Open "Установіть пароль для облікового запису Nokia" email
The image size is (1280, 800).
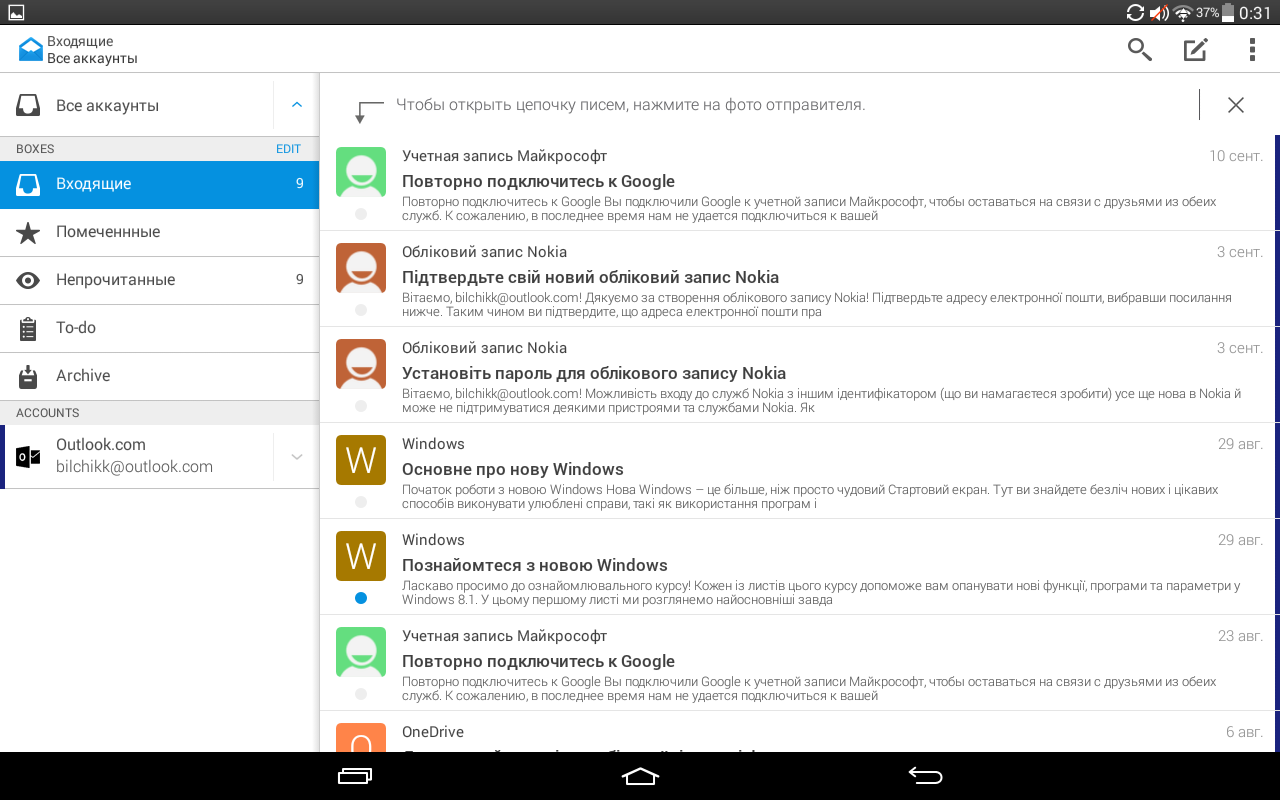(x=798, y=375)
